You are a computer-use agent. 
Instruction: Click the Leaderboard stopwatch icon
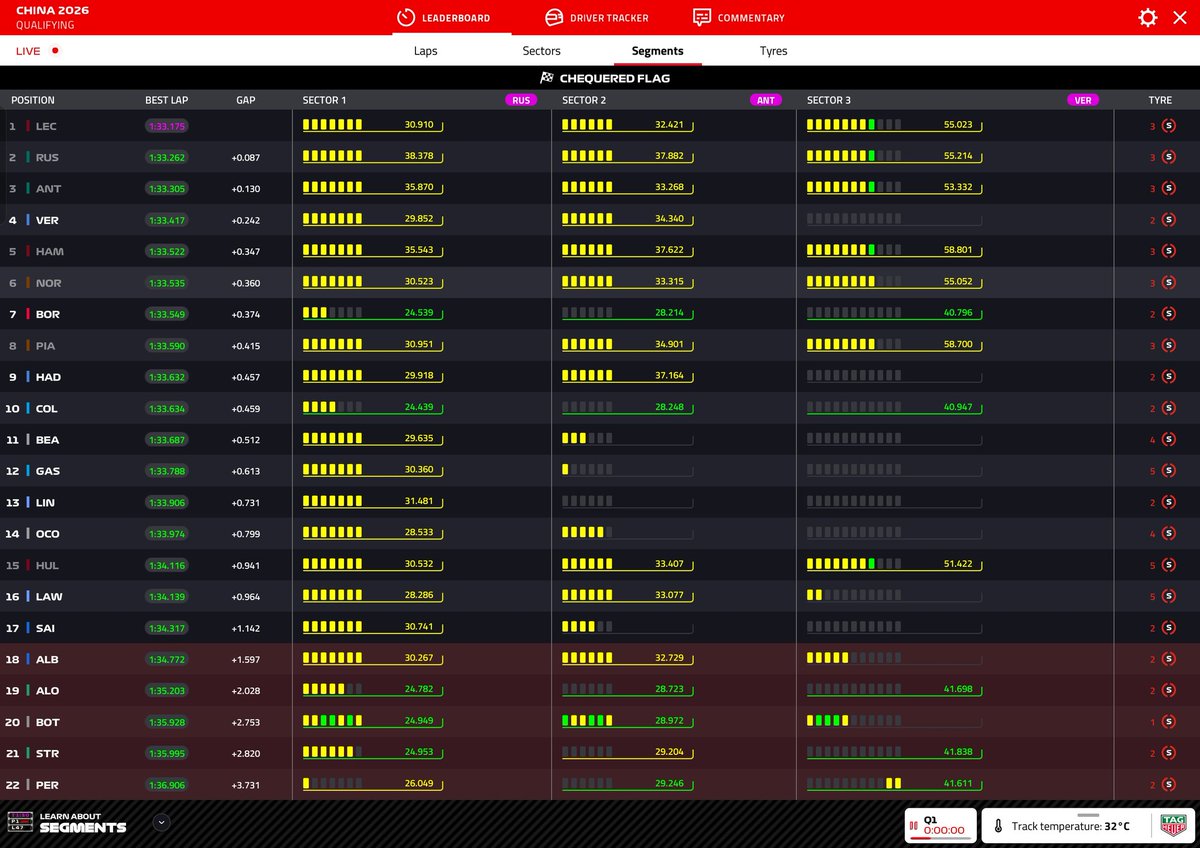pos(405,18)
